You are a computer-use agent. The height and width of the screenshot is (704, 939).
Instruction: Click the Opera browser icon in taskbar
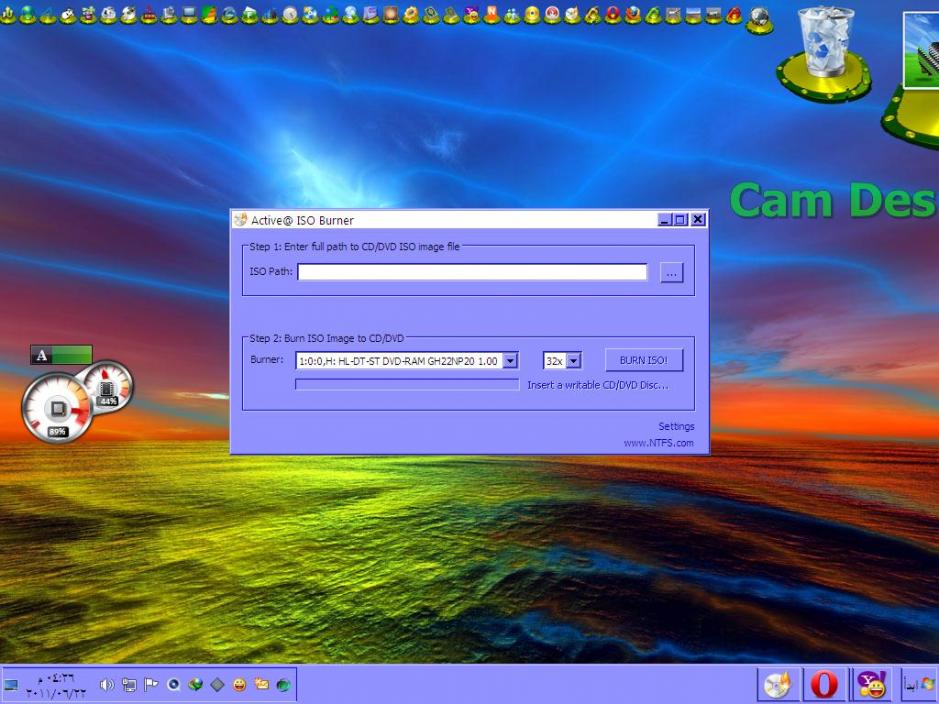click(824, 685)
